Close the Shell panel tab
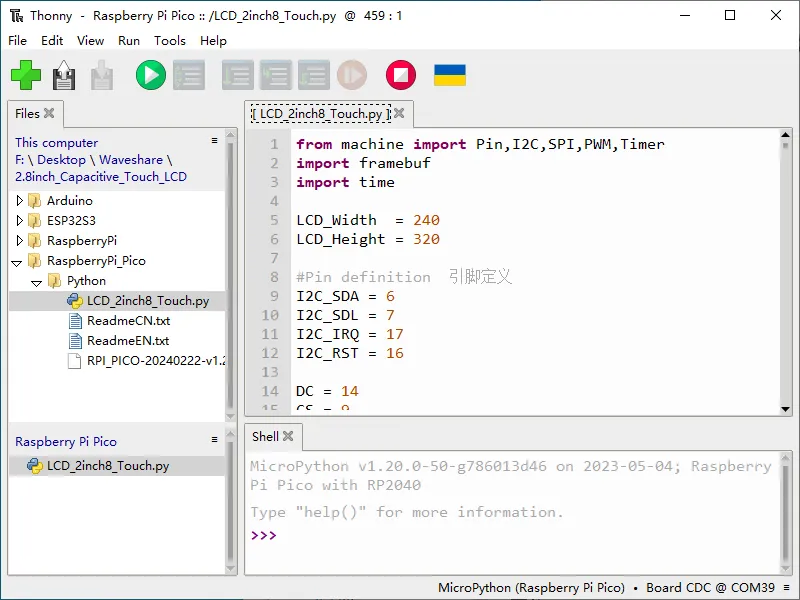The width and height of the screenshot is (800, 600). click(x=288, y=436)
